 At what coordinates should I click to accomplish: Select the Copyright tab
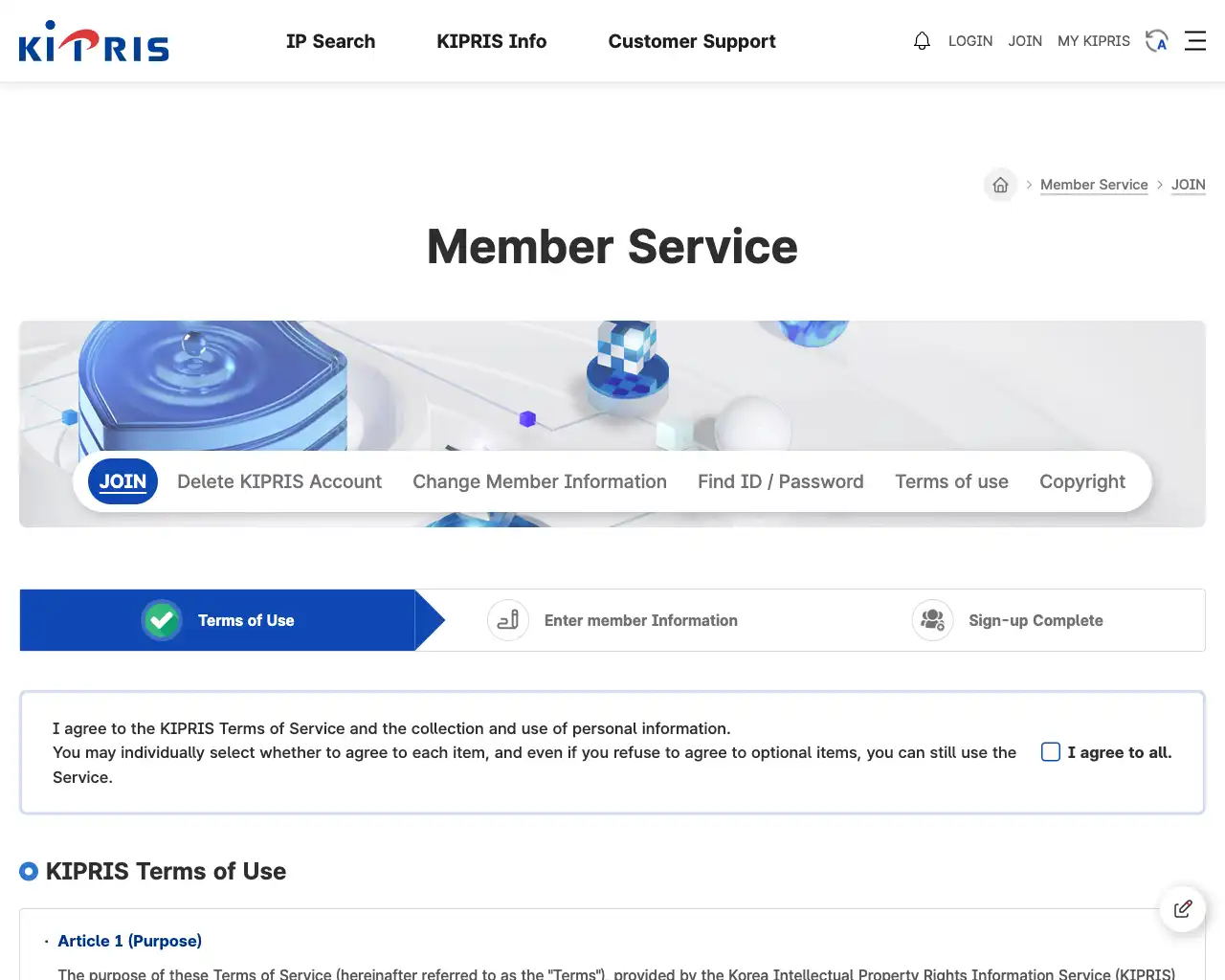click(x=1082, y=481)
